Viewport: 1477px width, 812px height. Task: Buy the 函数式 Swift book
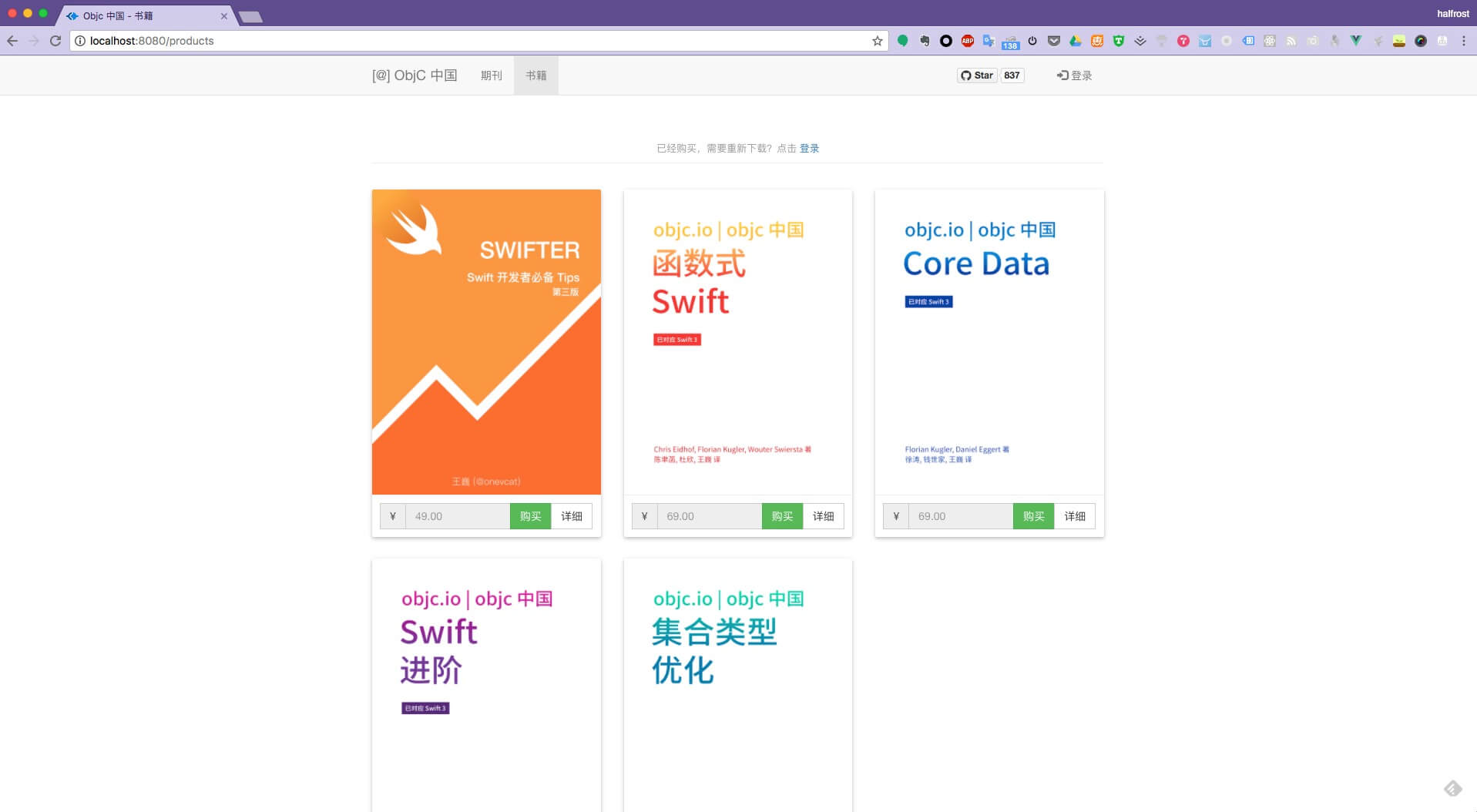[x=782, y=516]
